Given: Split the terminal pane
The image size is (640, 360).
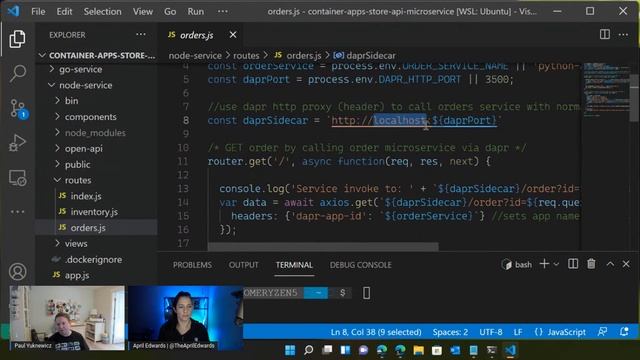Looking at the screenshot, I should point(573,264).
